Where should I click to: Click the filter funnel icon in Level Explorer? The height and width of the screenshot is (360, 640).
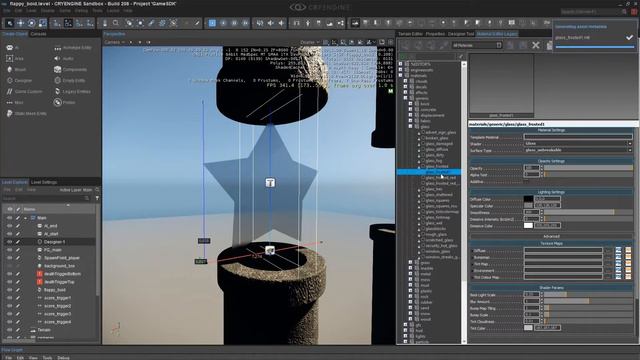click(x=97, y=198)
